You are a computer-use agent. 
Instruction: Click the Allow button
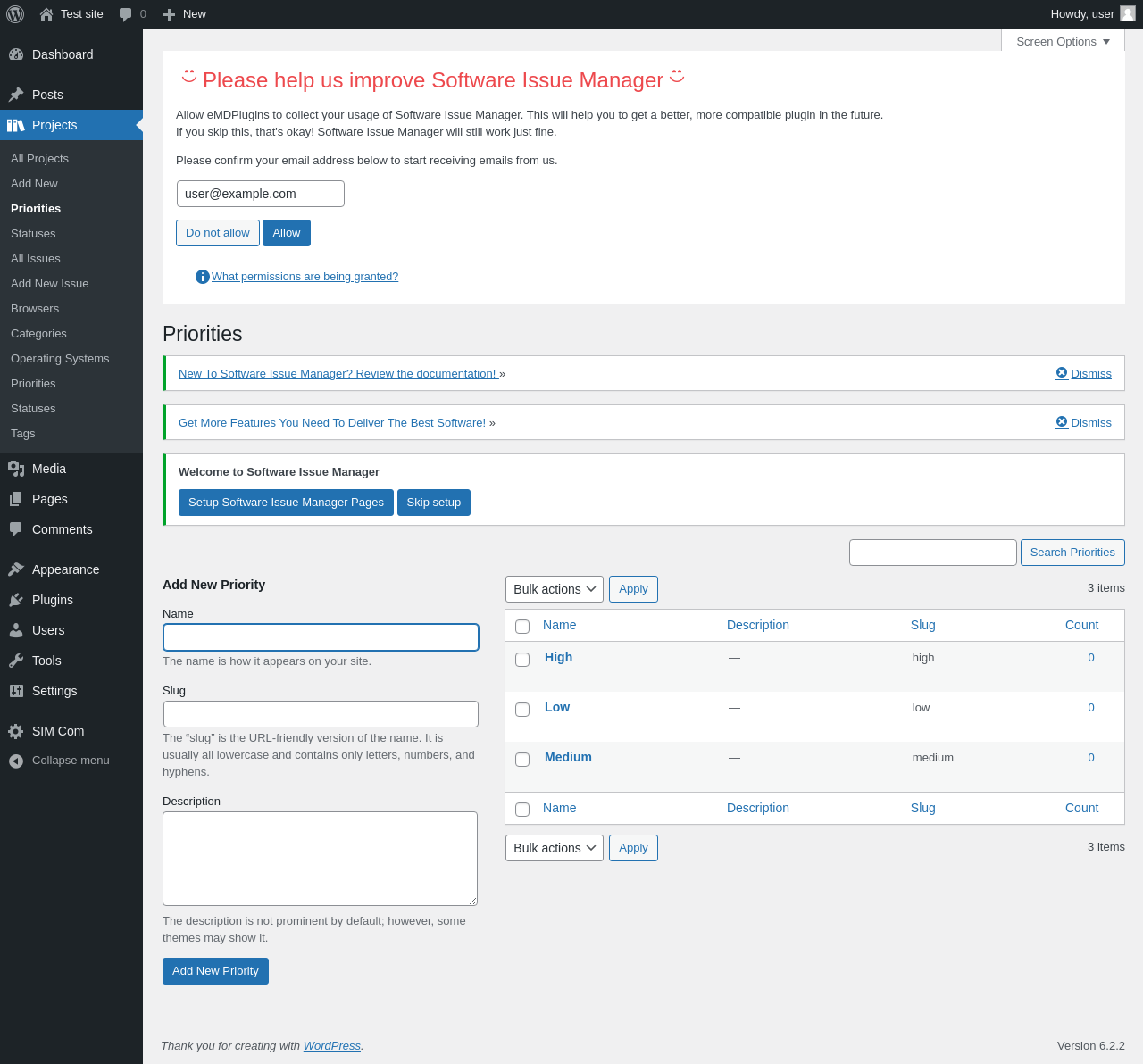287,233
